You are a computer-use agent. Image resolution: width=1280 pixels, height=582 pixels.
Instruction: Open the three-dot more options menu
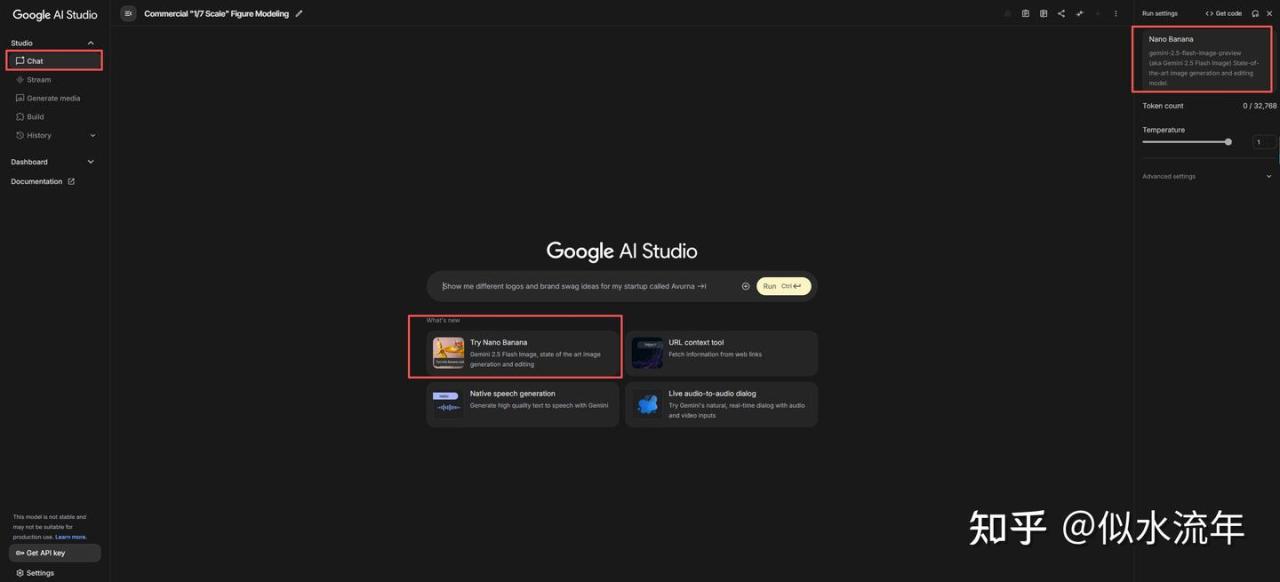pyautogui.click(x=1116, y=14)
